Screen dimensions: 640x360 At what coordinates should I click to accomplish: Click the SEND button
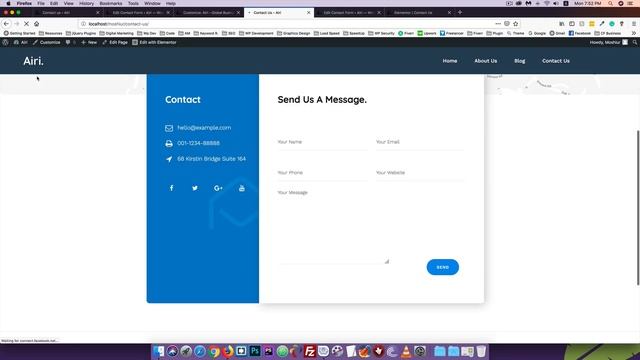[x=442, y=267]
